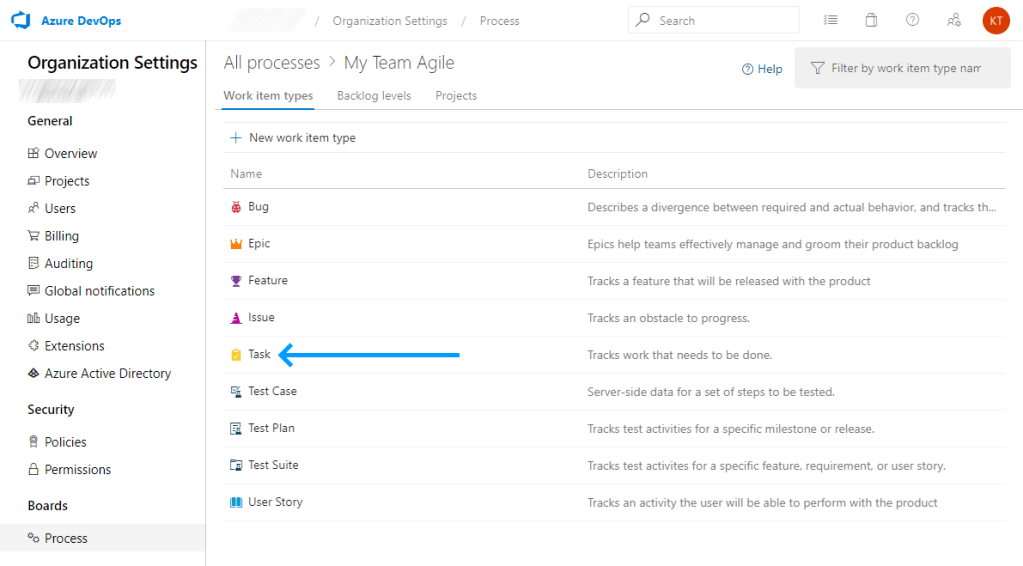Click the Filter by work item type field

(905, 68)
